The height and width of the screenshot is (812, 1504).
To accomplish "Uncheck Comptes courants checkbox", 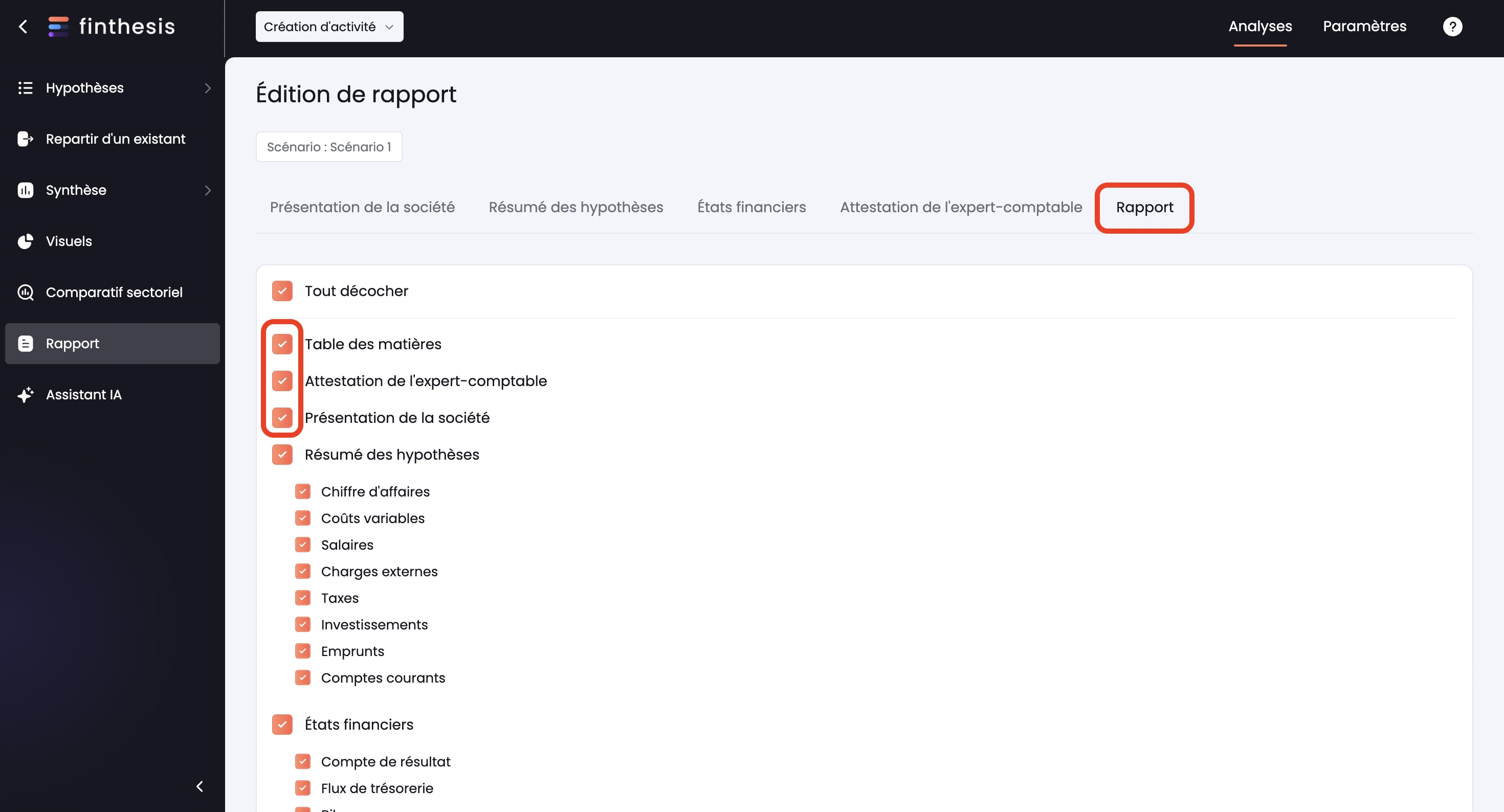I will pyautogui.click(x=302, y=678).
